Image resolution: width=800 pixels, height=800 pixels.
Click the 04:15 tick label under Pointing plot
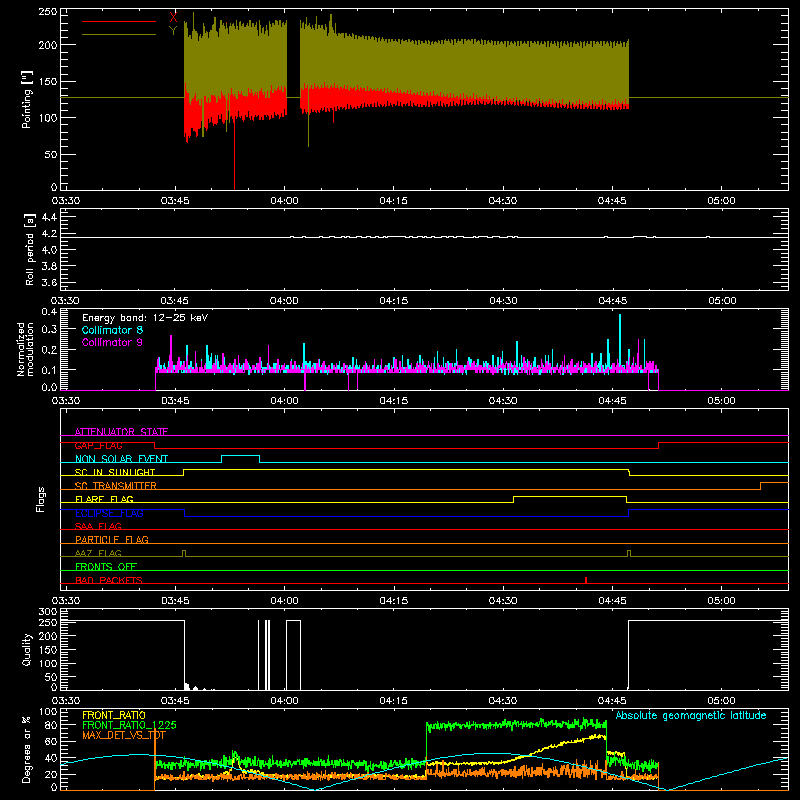(393, 201)
